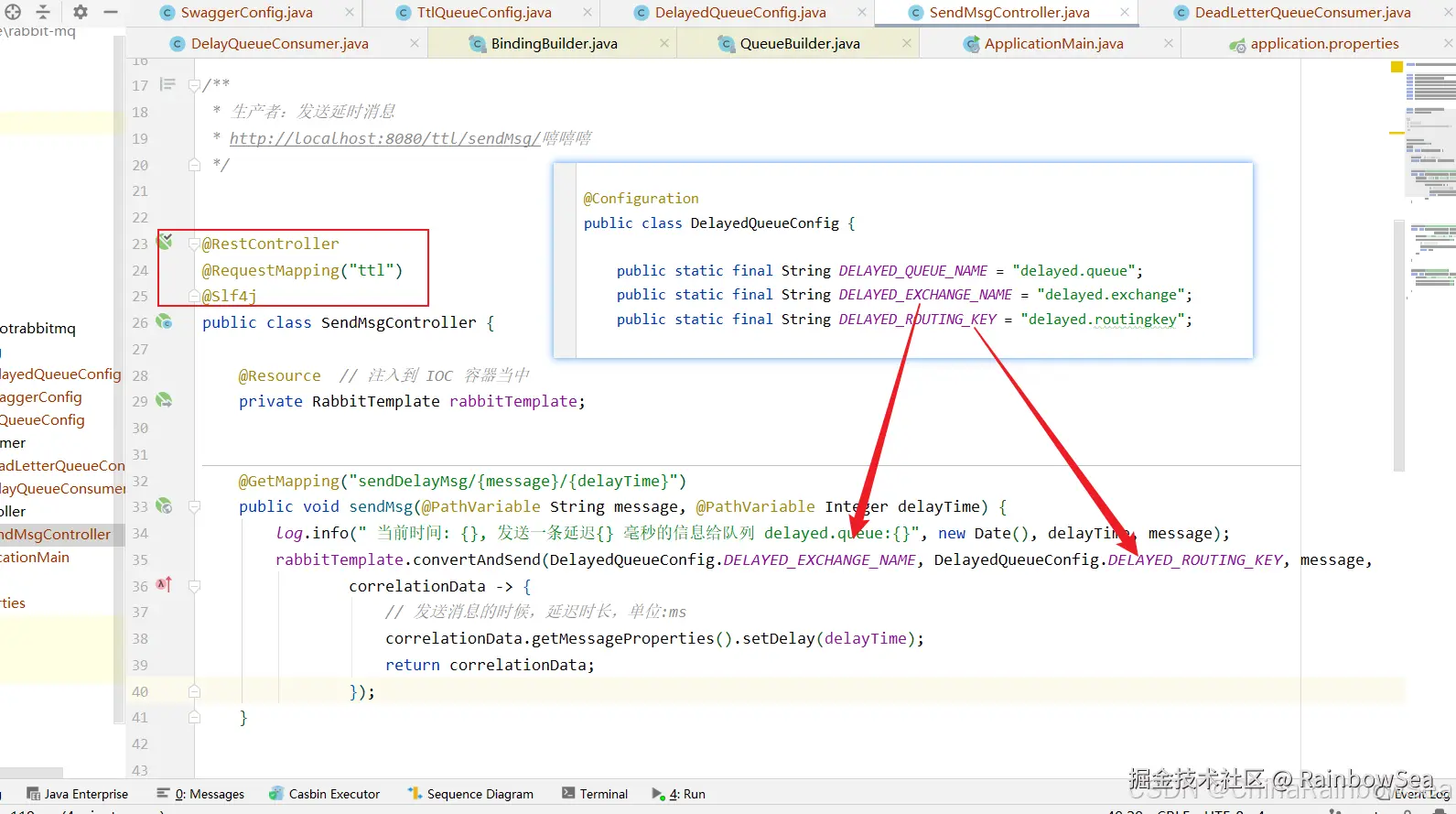This screenshot has width=1456, height=814.
Task: Click the autowired bean gutter icon on line 29
Action: (164, 400)
